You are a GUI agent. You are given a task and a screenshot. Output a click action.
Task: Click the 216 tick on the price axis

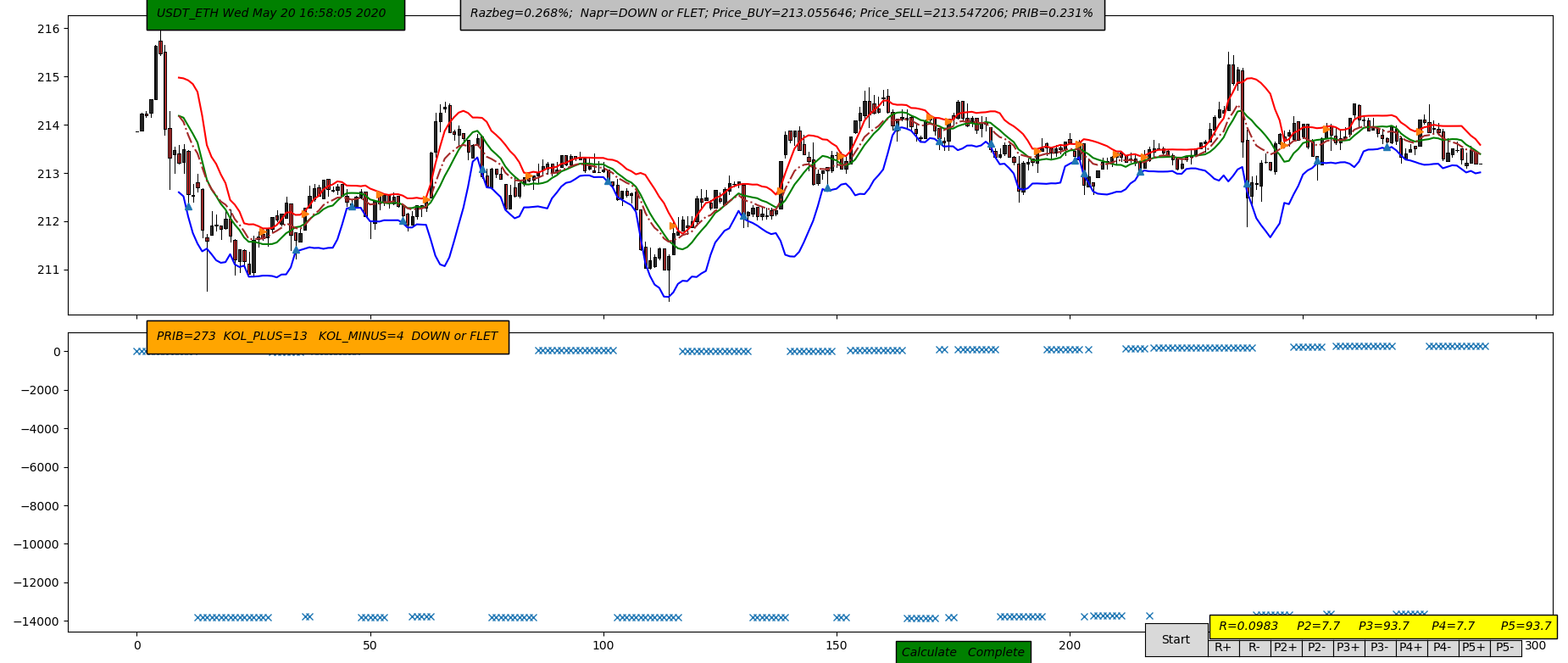click(x=49, y=29)
